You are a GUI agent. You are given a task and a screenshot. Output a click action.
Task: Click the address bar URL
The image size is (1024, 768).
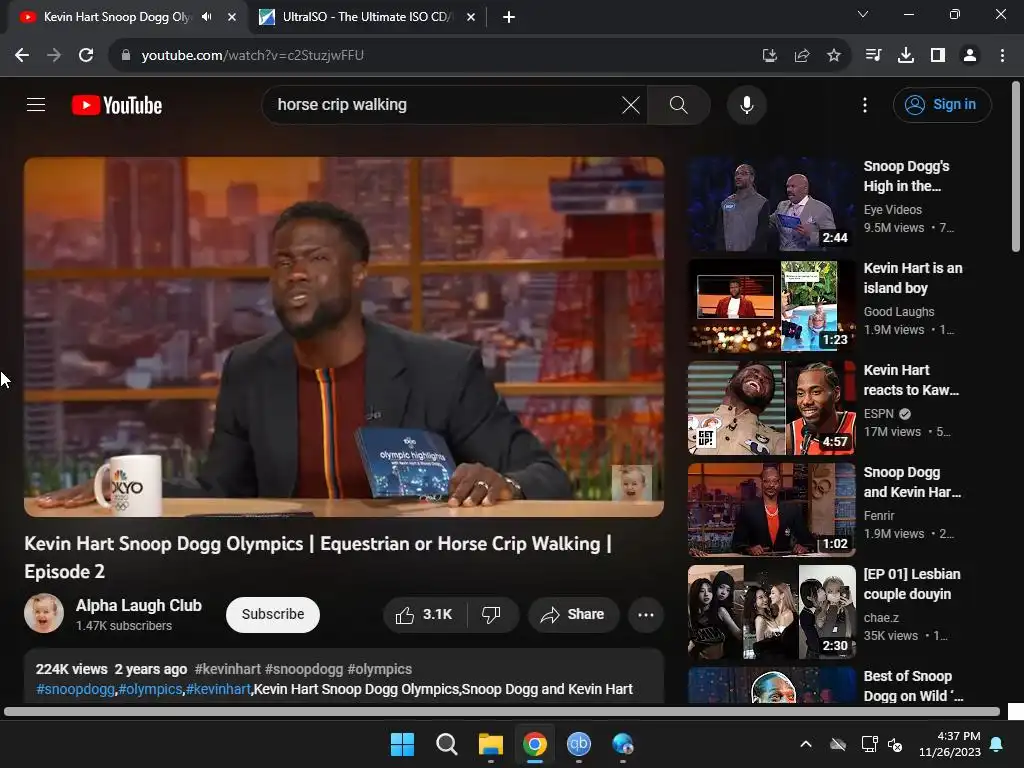(253, 56)
